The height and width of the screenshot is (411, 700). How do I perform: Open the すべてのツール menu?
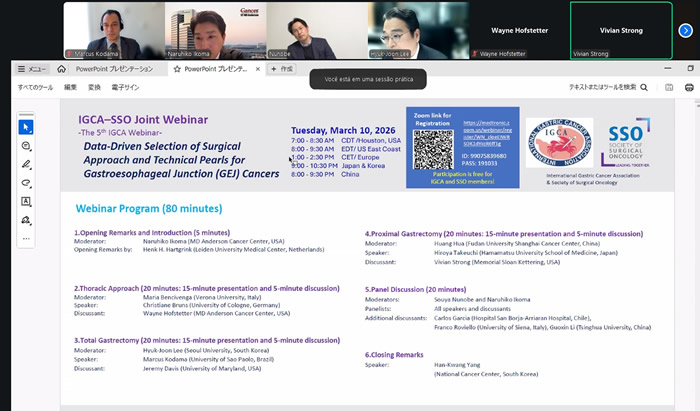click(x=36, y=87)
